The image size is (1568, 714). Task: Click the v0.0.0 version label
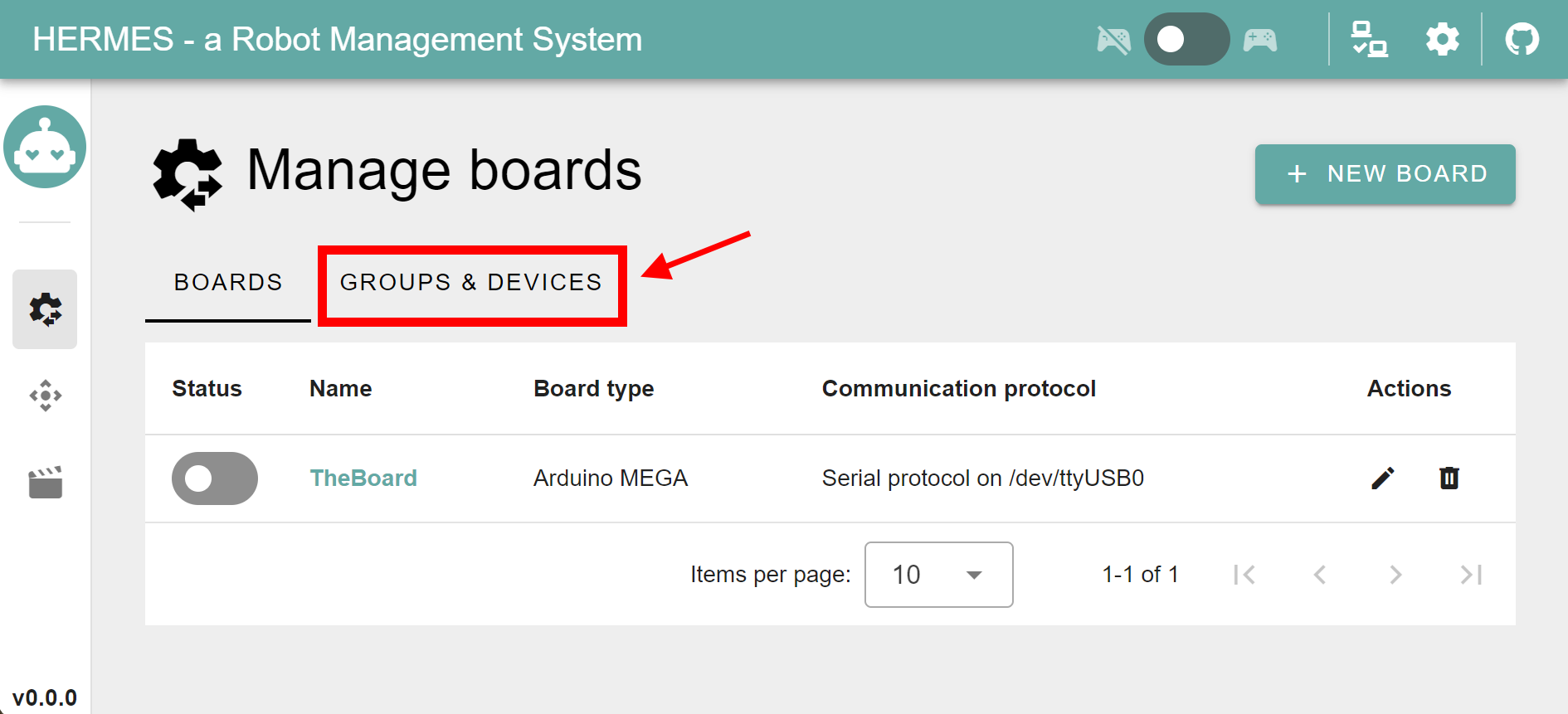(x=45, y=698)
